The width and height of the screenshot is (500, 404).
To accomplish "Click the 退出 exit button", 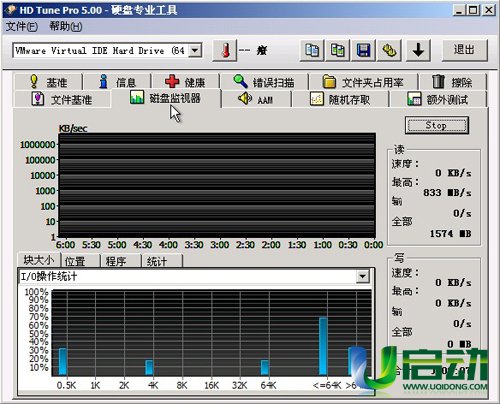I will [464, 50].
